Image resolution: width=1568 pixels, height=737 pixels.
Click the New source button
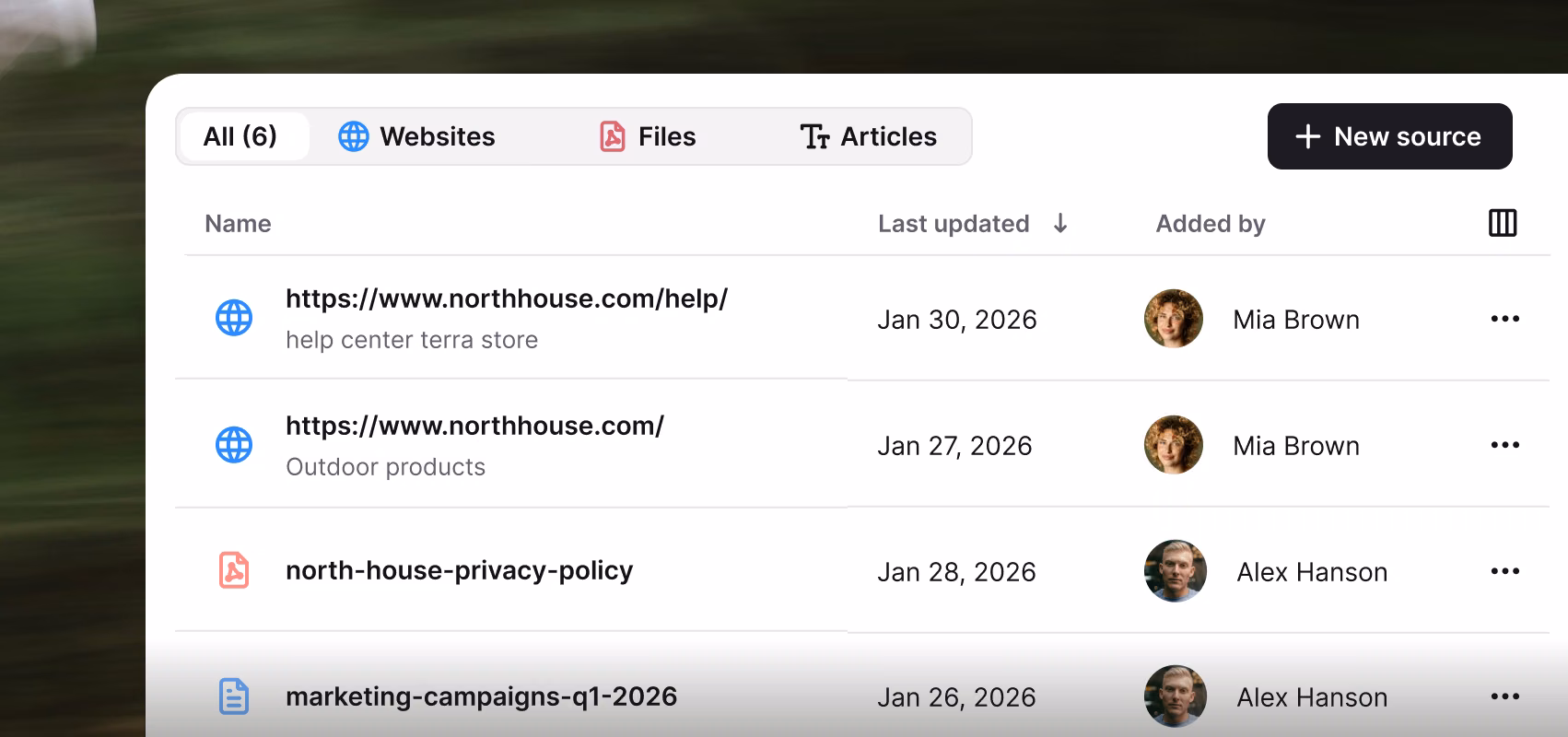point(1389,136)
